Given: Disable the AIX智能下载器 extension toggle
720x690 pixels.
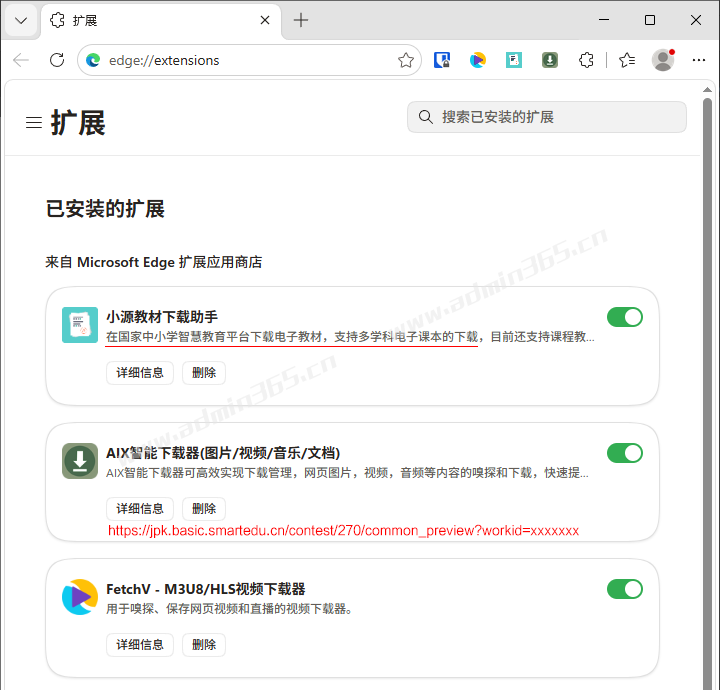Looking at the screenshot, I should pos(624,453).
